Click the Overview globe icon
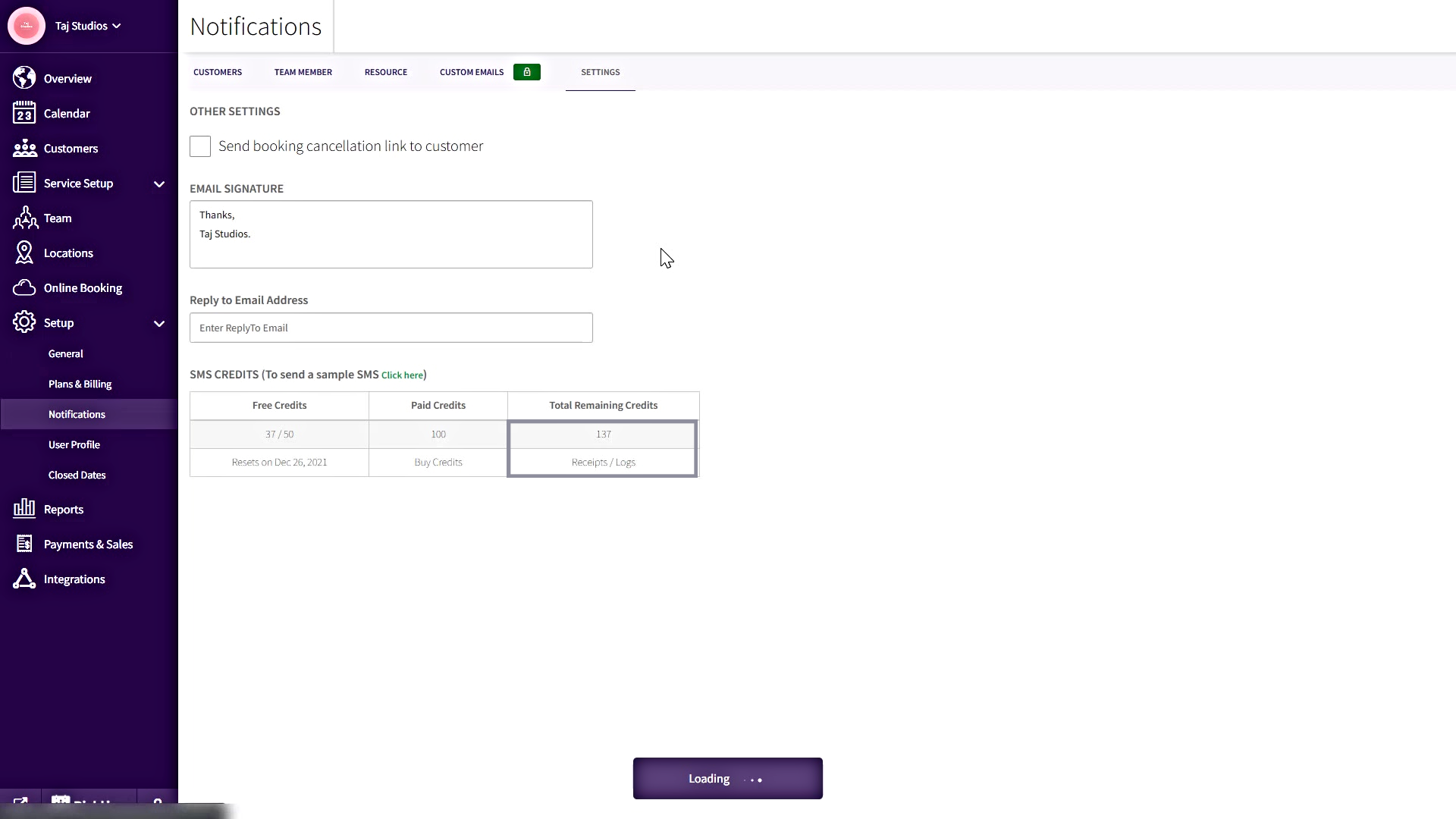Viewport: 1456px width, 819px height. coord(24,78)
